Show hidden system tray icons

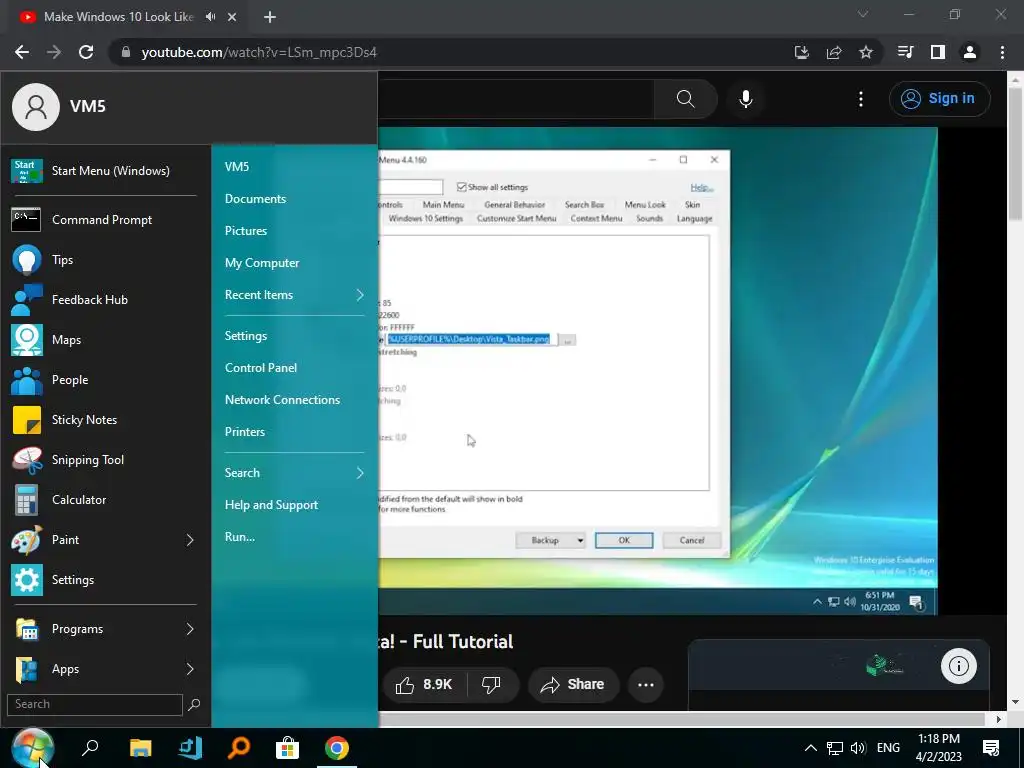[x=810, y=748]
